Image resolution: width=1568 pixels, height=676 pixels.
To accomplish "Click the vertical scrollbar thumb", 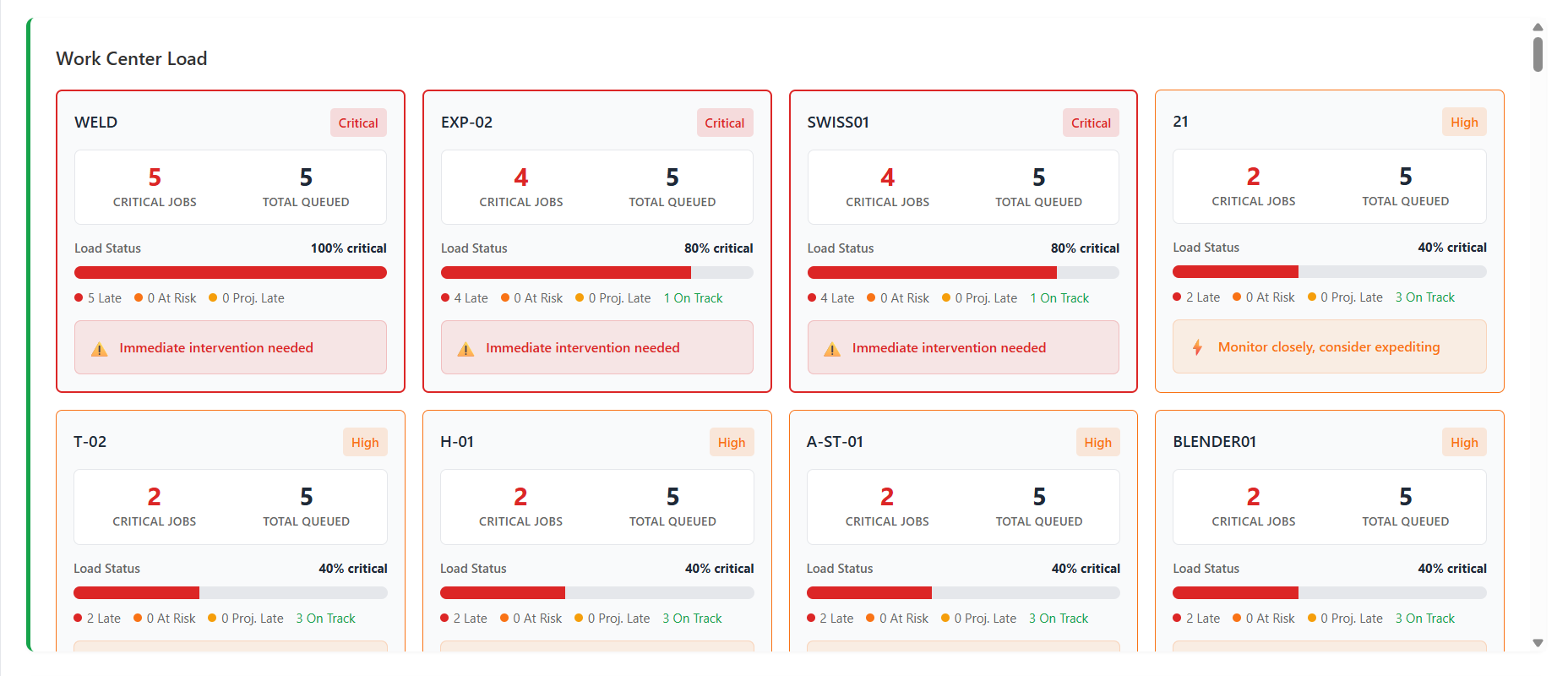I will point(1538,54).
